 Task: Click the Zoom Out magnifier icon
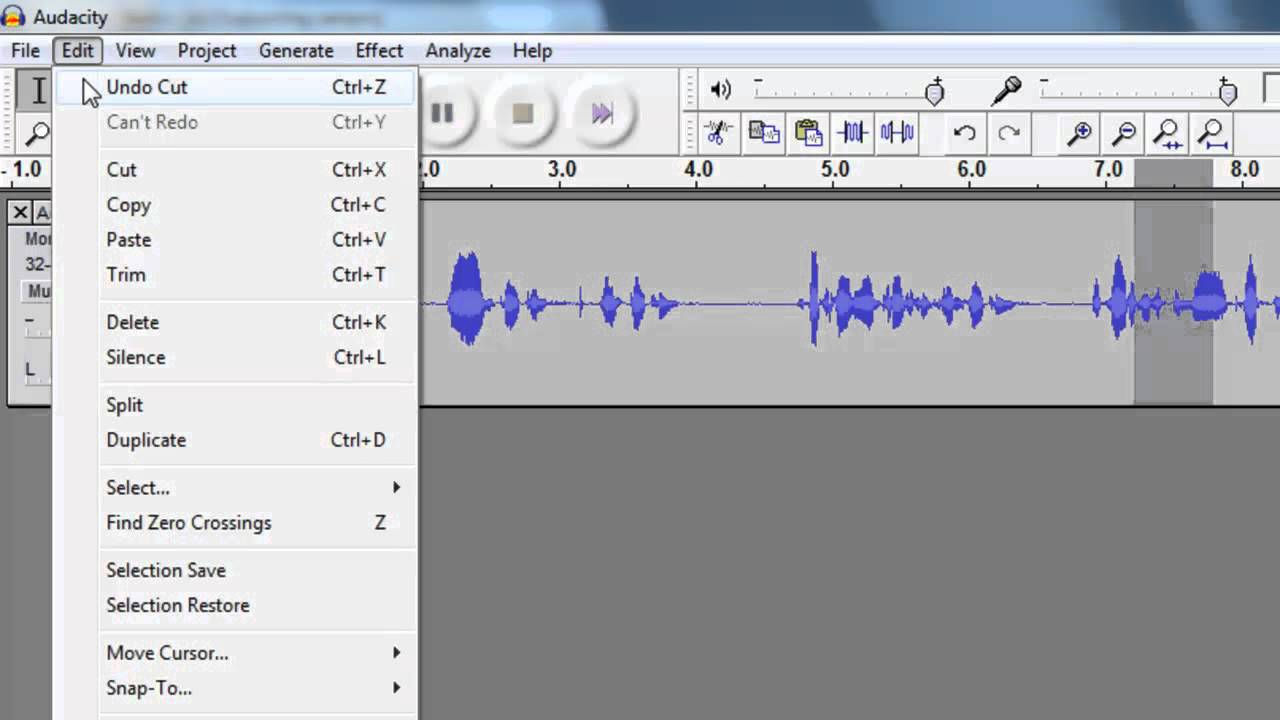point(1124,133)
